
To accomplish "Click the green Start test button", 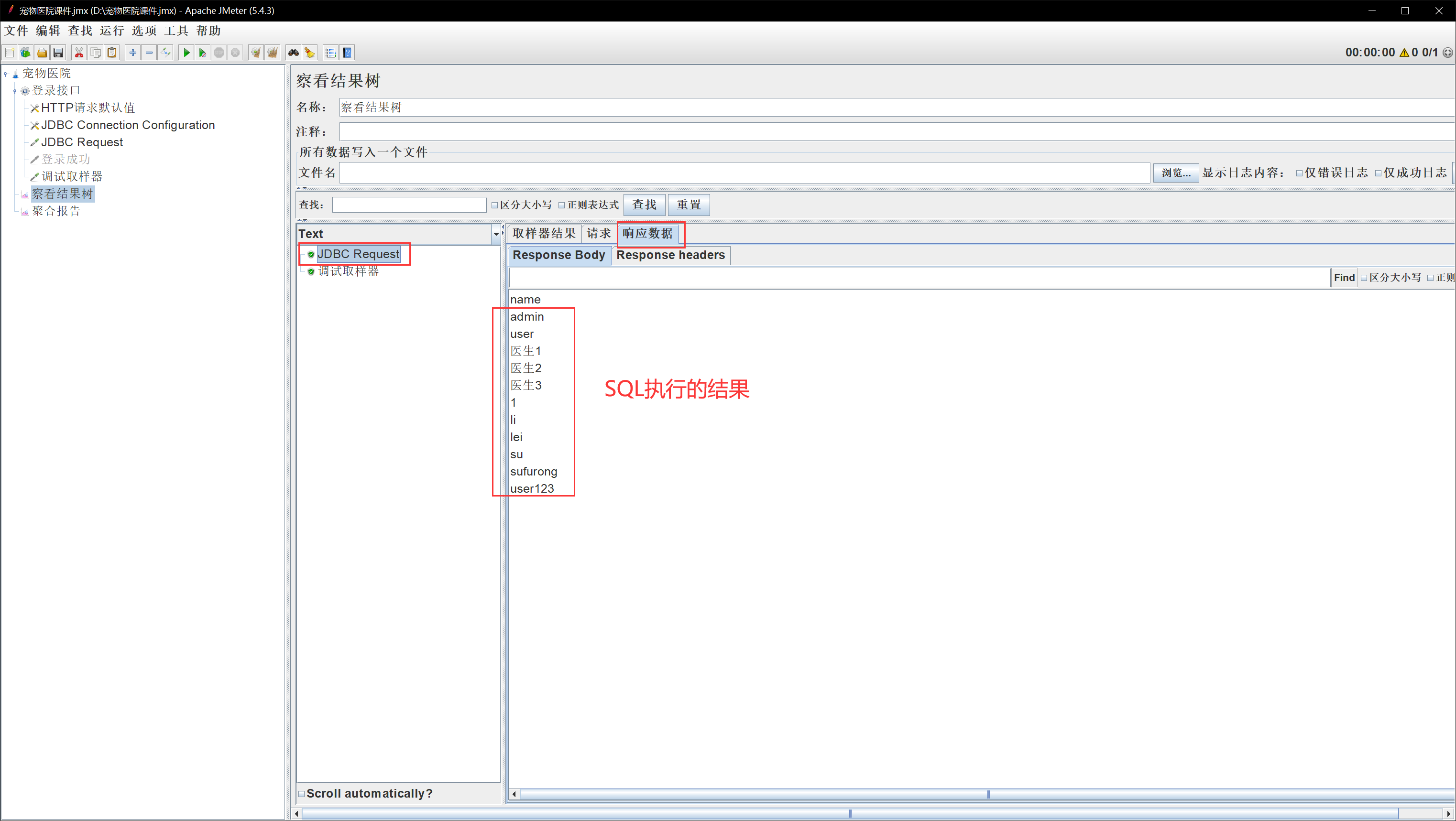I will point(186,53).
